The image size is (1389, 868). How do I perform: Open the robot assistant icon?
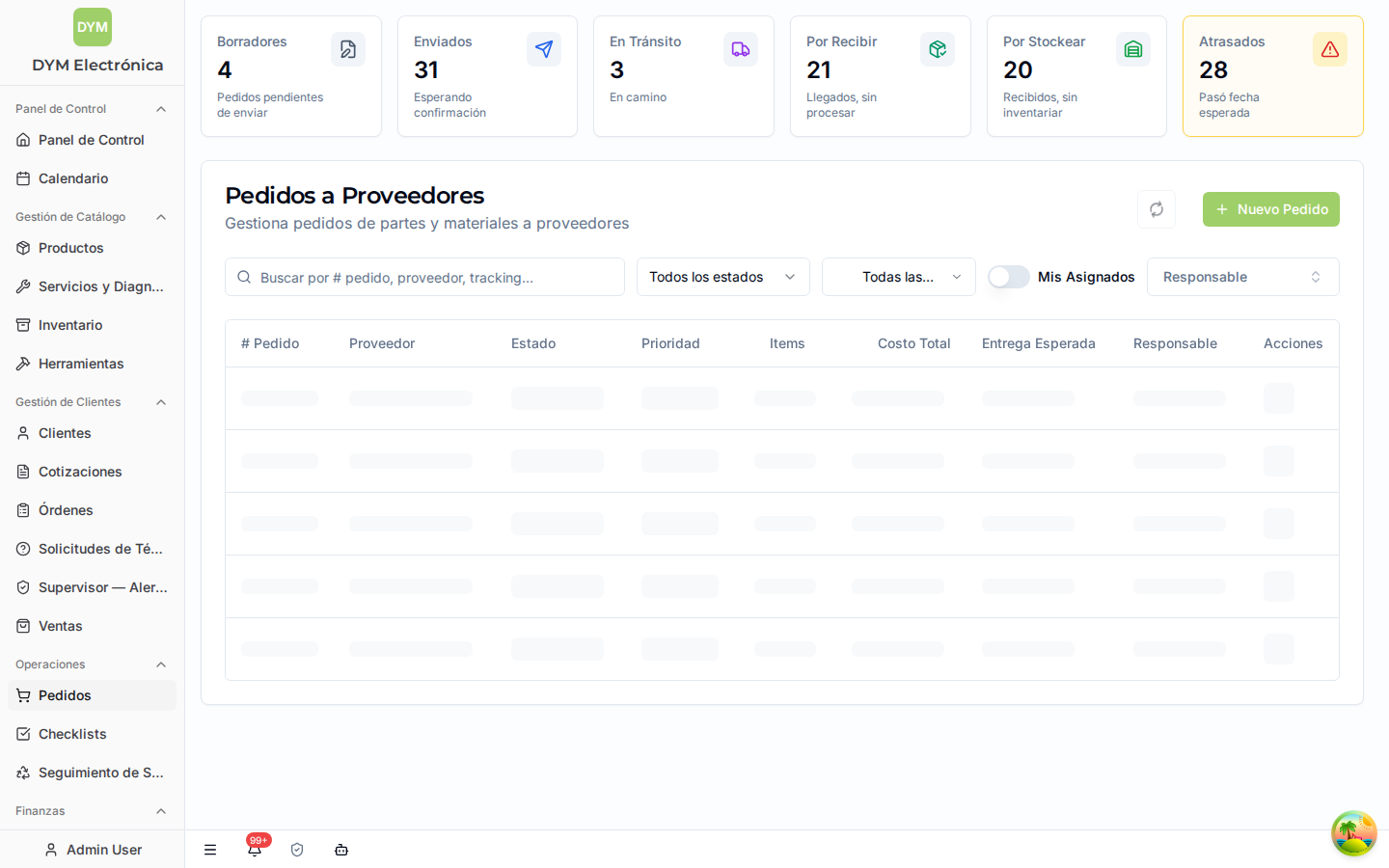(341, 850)
